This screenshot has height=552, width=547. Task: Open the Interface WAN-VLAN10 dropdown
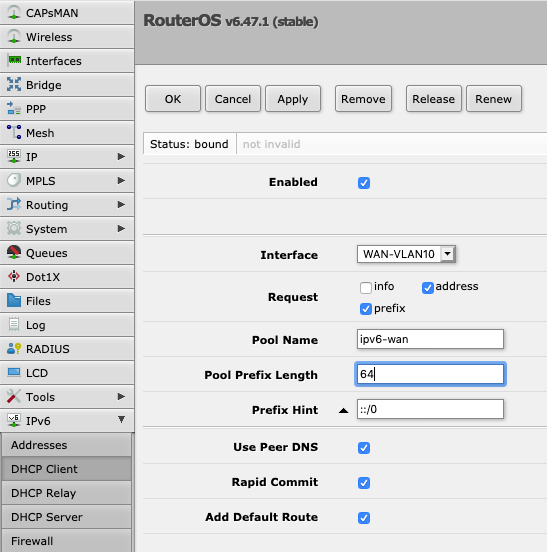[x=406, y=254]
